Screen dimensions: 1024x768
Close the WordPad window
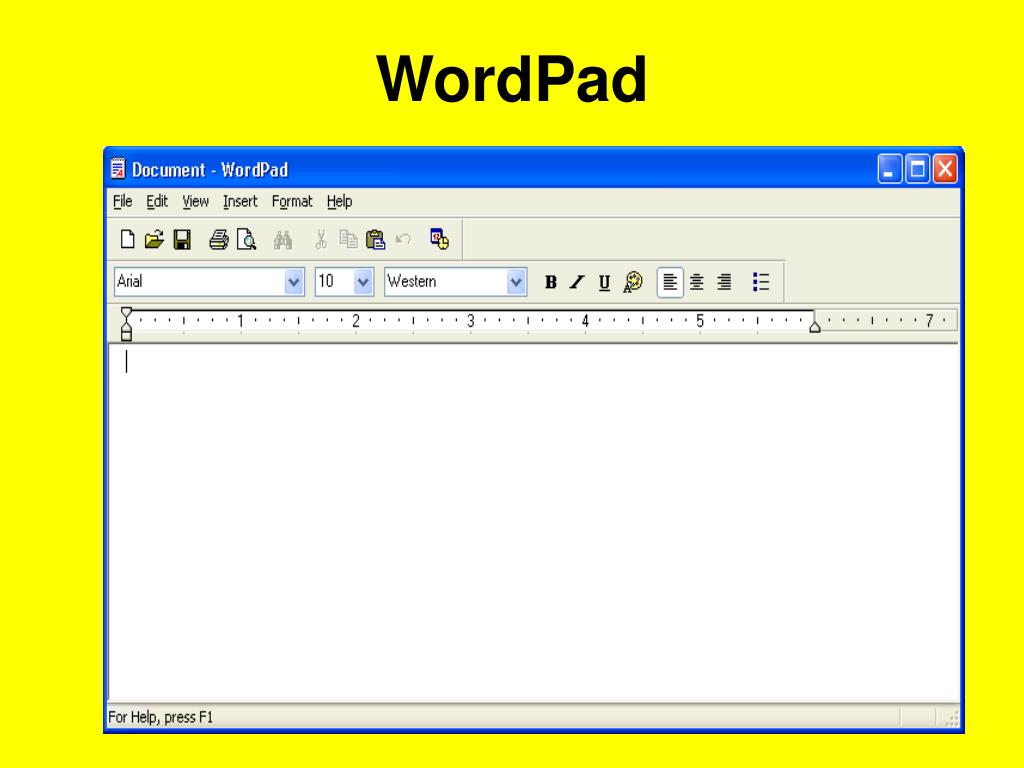point(945,169)
